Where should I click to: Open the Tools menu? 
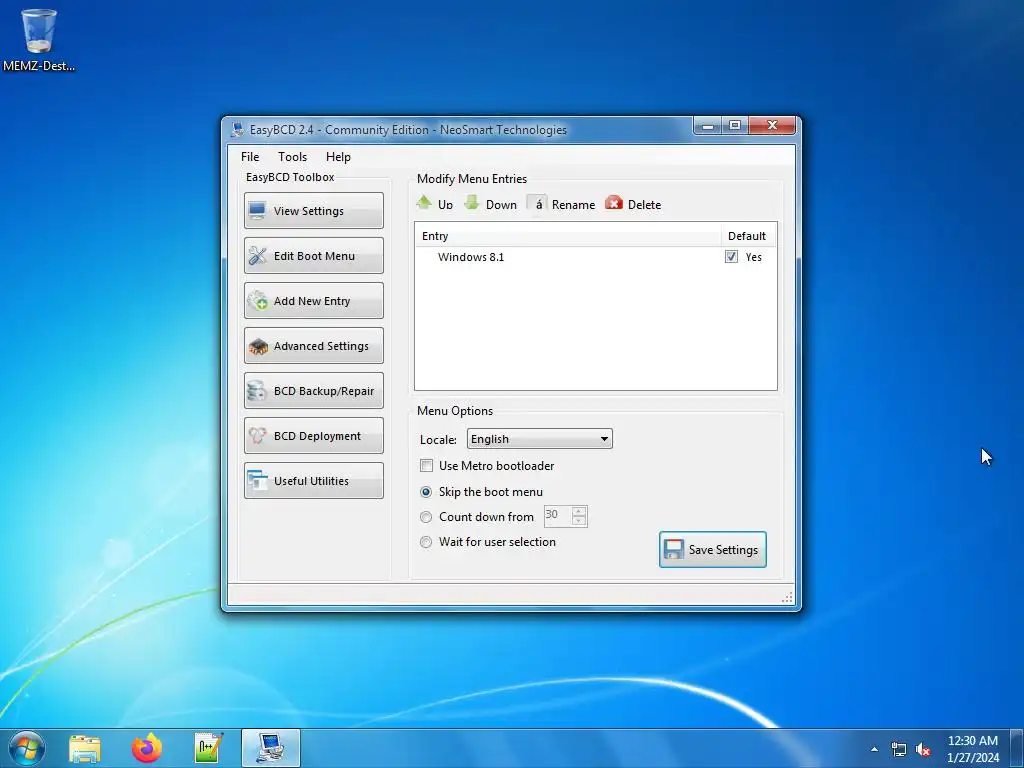click(x=292, y=157)
